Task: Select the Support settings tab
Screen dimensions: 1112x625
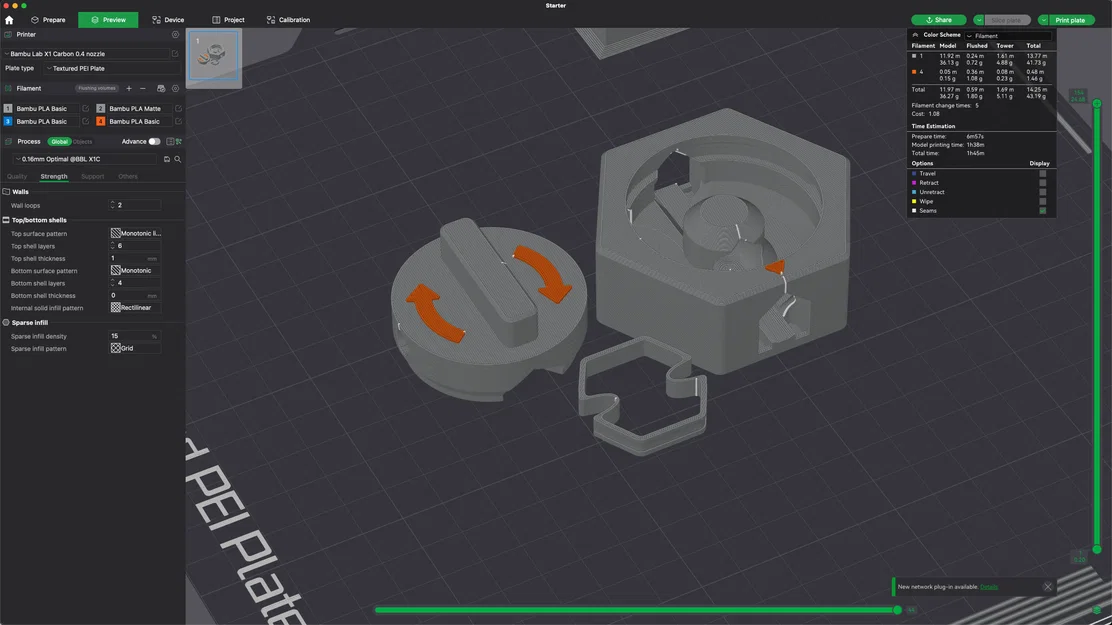Action: (92, 176)
